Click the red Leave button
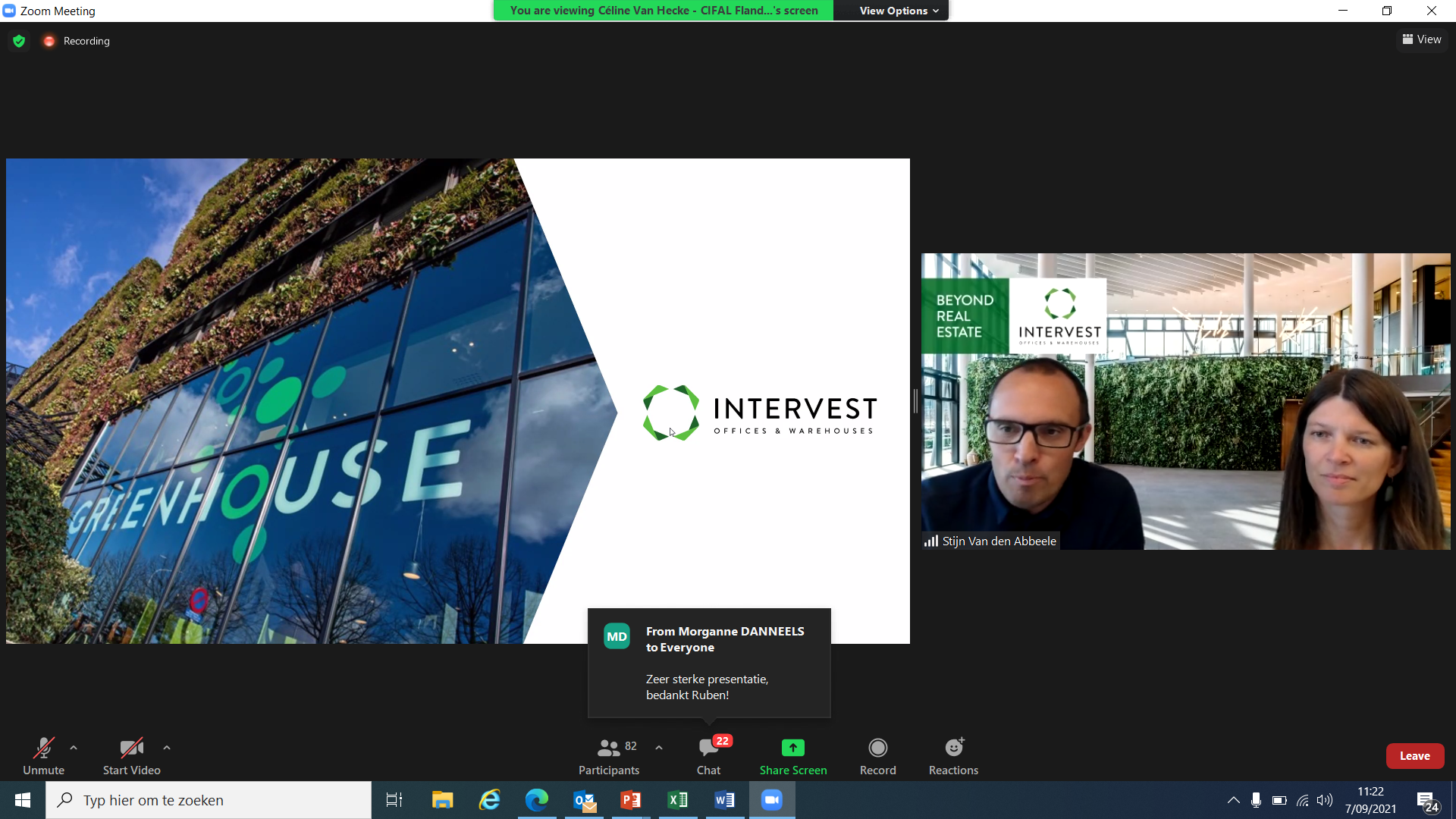This screenshot has height=819, width=1456. pos(1414,756)
